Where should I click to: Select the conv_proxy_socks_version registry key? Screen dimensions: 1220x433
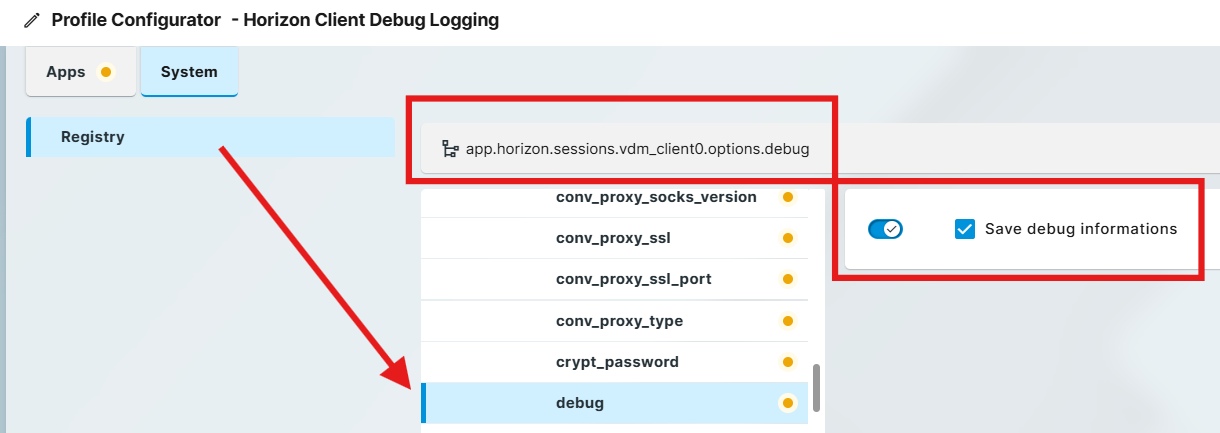656,197
